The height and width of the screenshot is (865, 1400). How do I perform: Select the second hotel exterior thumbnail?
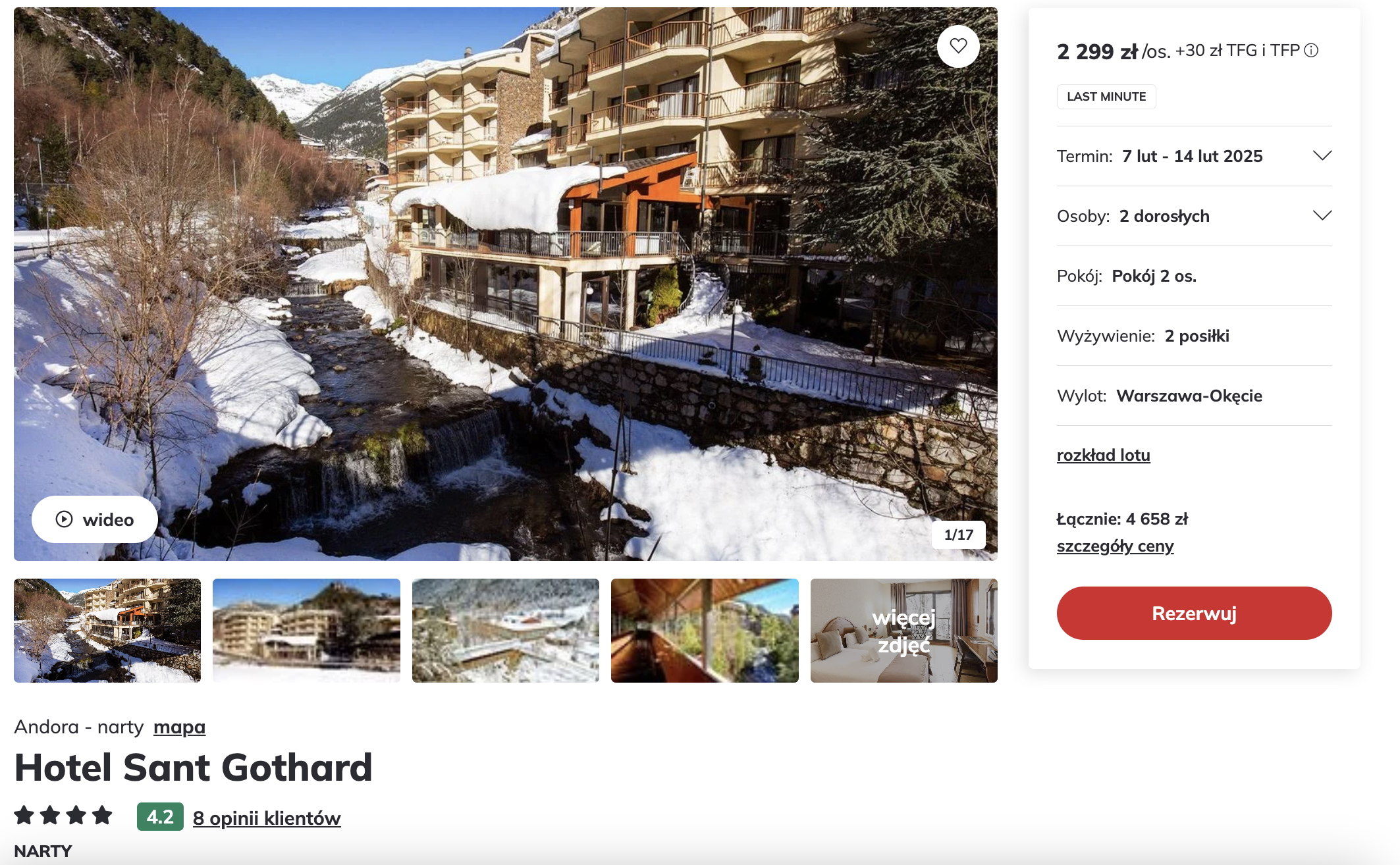tap(306, 631)
